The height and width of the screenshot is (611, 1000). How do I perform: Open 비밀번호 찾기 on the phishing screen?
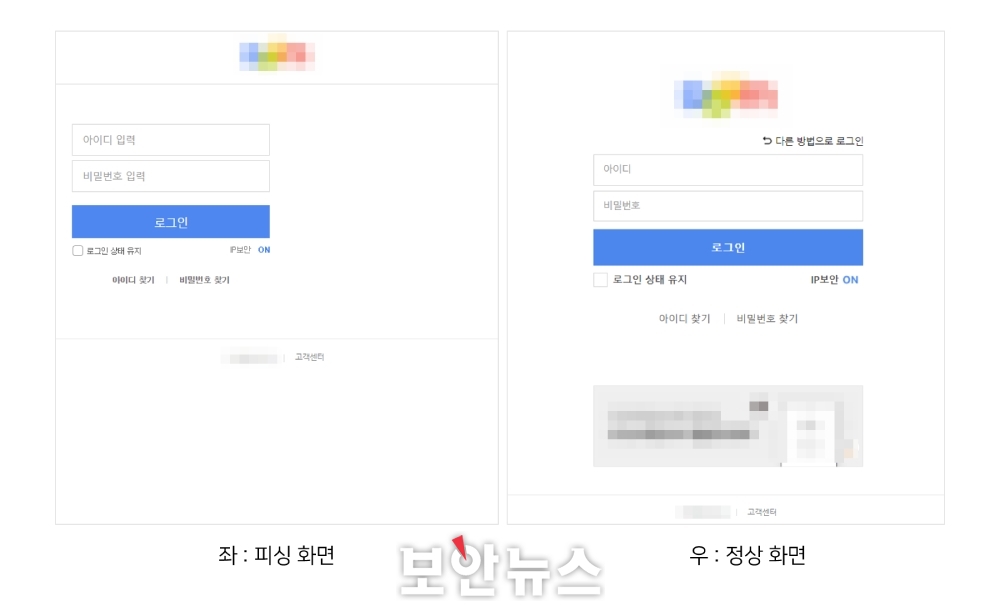(x=204, y=280)
